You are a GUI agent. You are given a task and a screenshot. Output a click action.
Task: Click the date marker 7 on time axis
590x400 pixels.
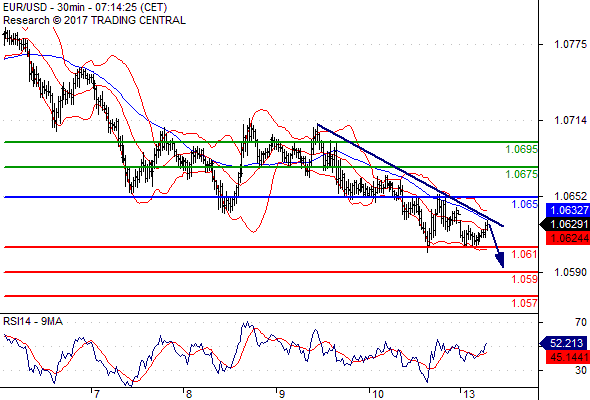click(97, 394)
